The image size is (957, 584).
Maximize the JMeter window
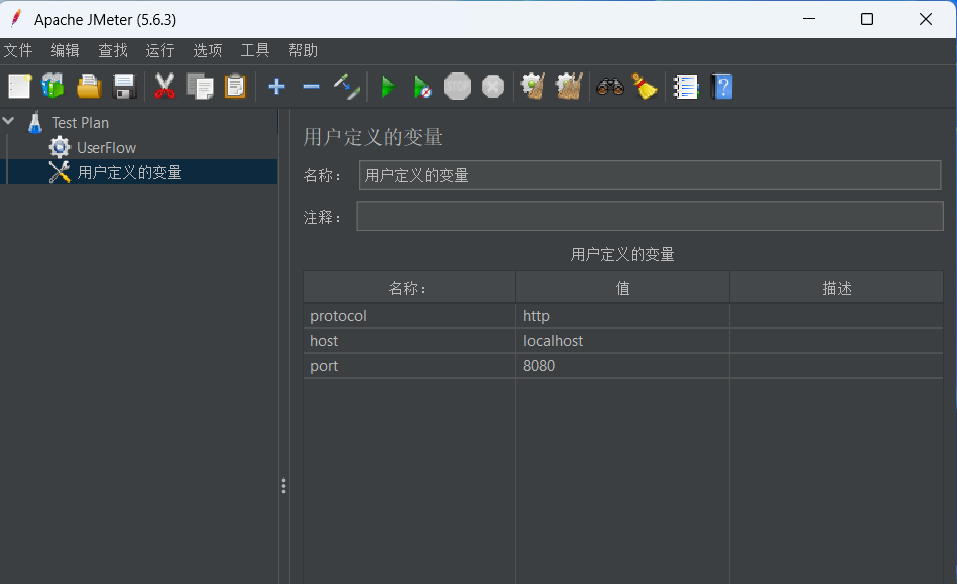pyautogui.click(x=867, y=19)
